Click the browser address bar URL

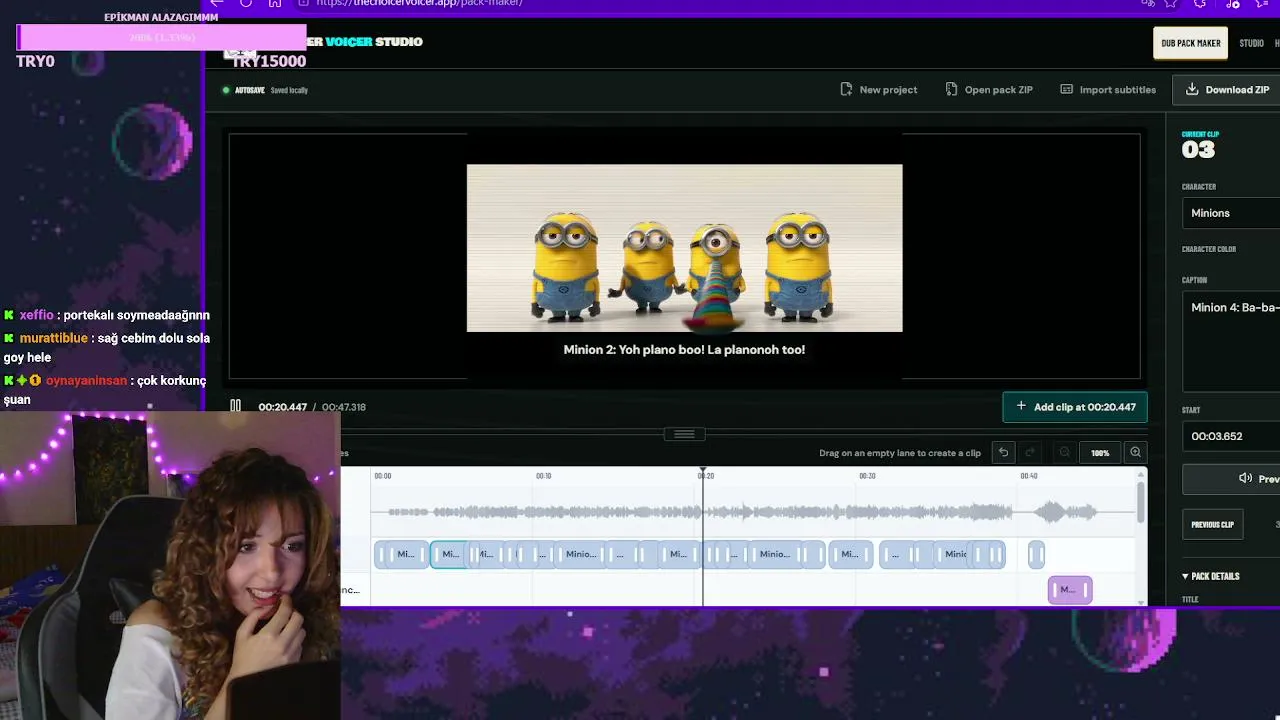point(419,3)
